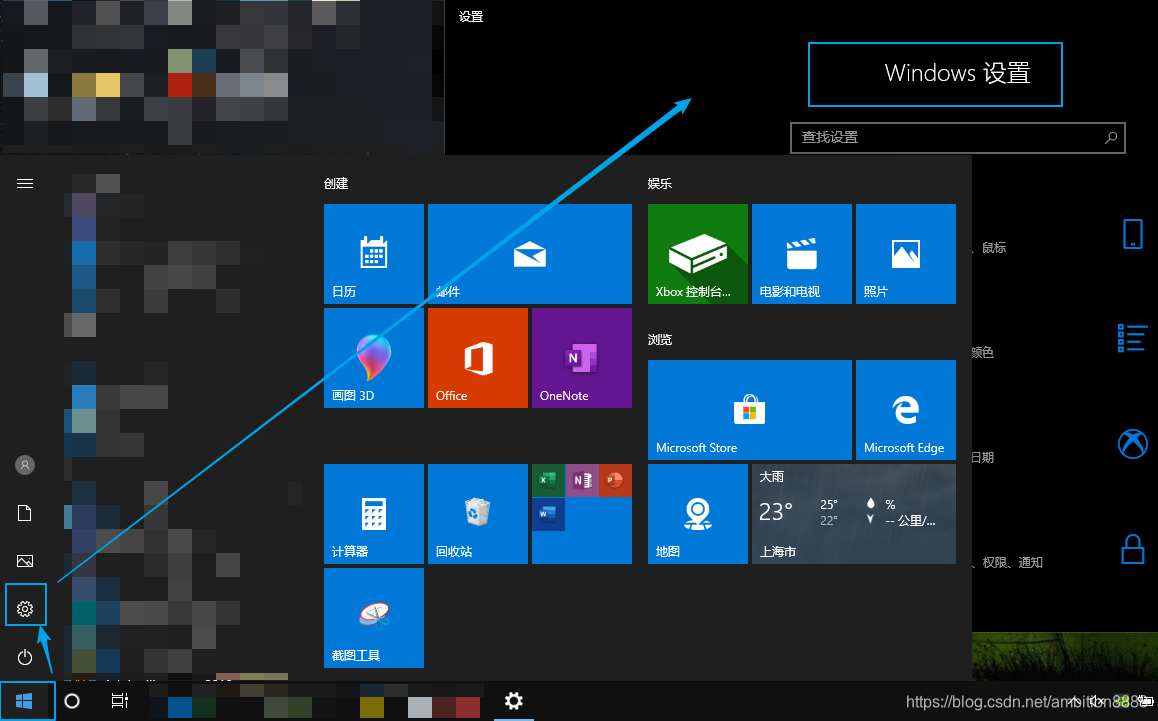
Task: Switch to Settings app on the taskbar
Action: (514, 700)
